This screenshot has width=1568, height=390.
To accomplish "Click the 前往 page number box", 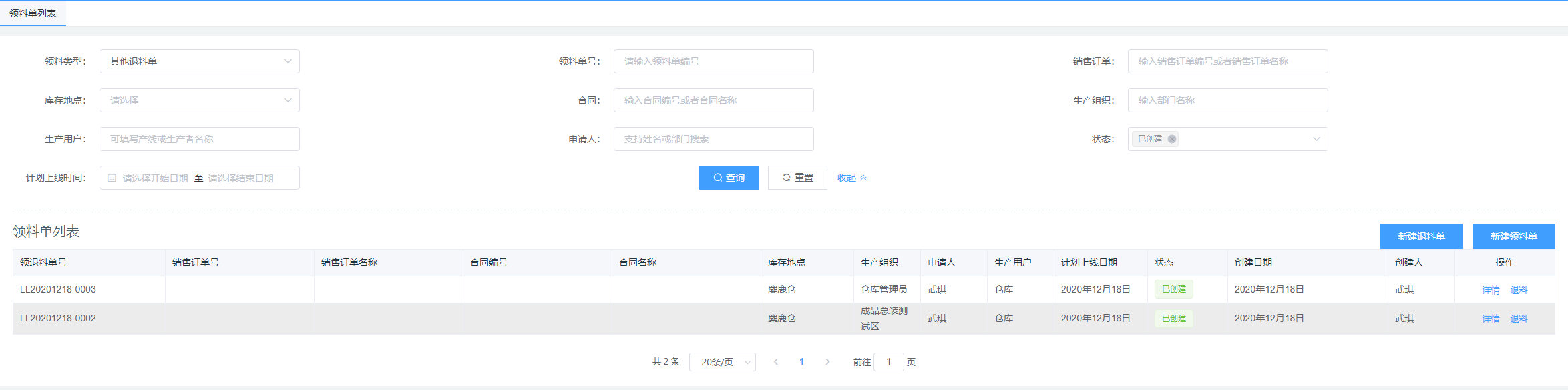I will [x=888, y=362].
